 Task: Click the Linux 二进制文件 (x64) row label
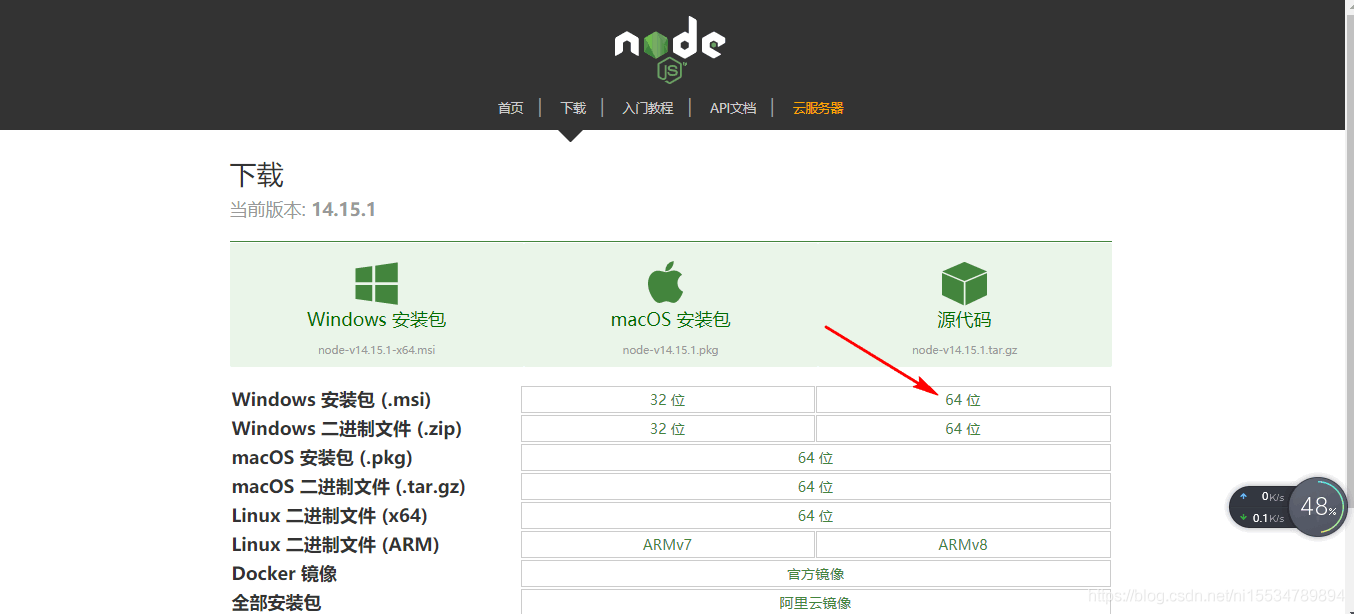[x=330, y=516]
